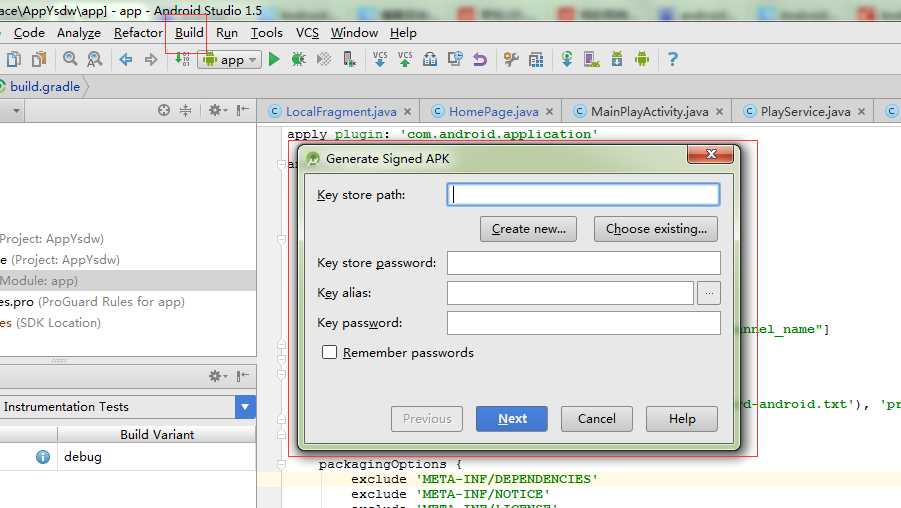This screenshot has height=508, width=901.
Task: Click the Paste icon in toolbar
Action: [39, 59]
